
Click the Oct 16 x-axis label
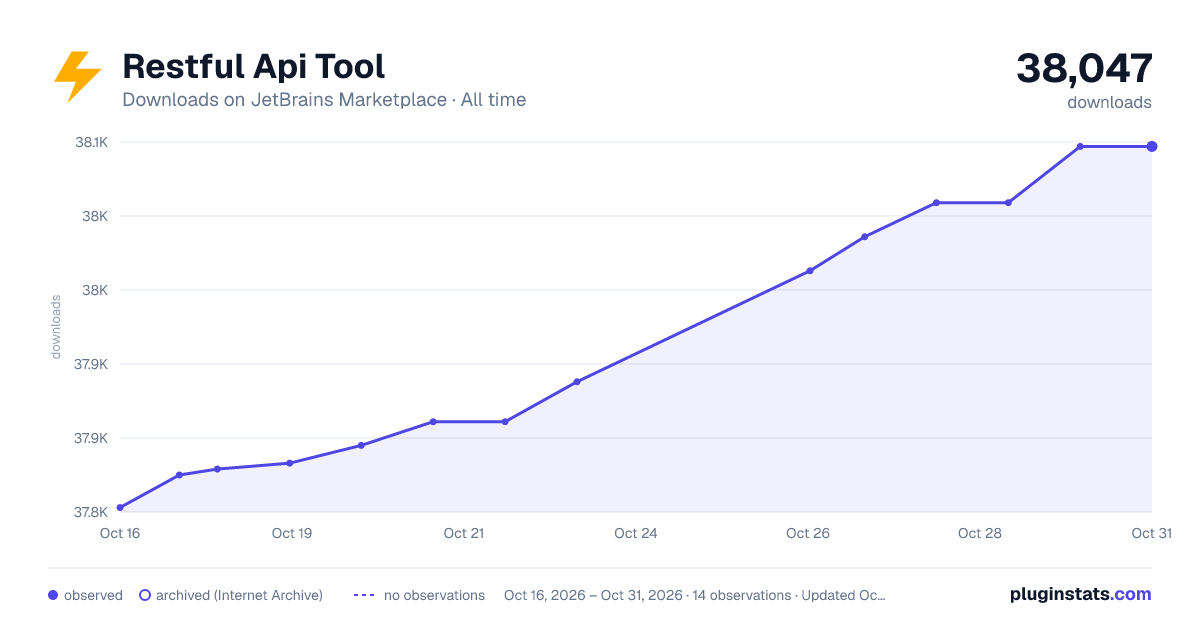coord(120,533)
